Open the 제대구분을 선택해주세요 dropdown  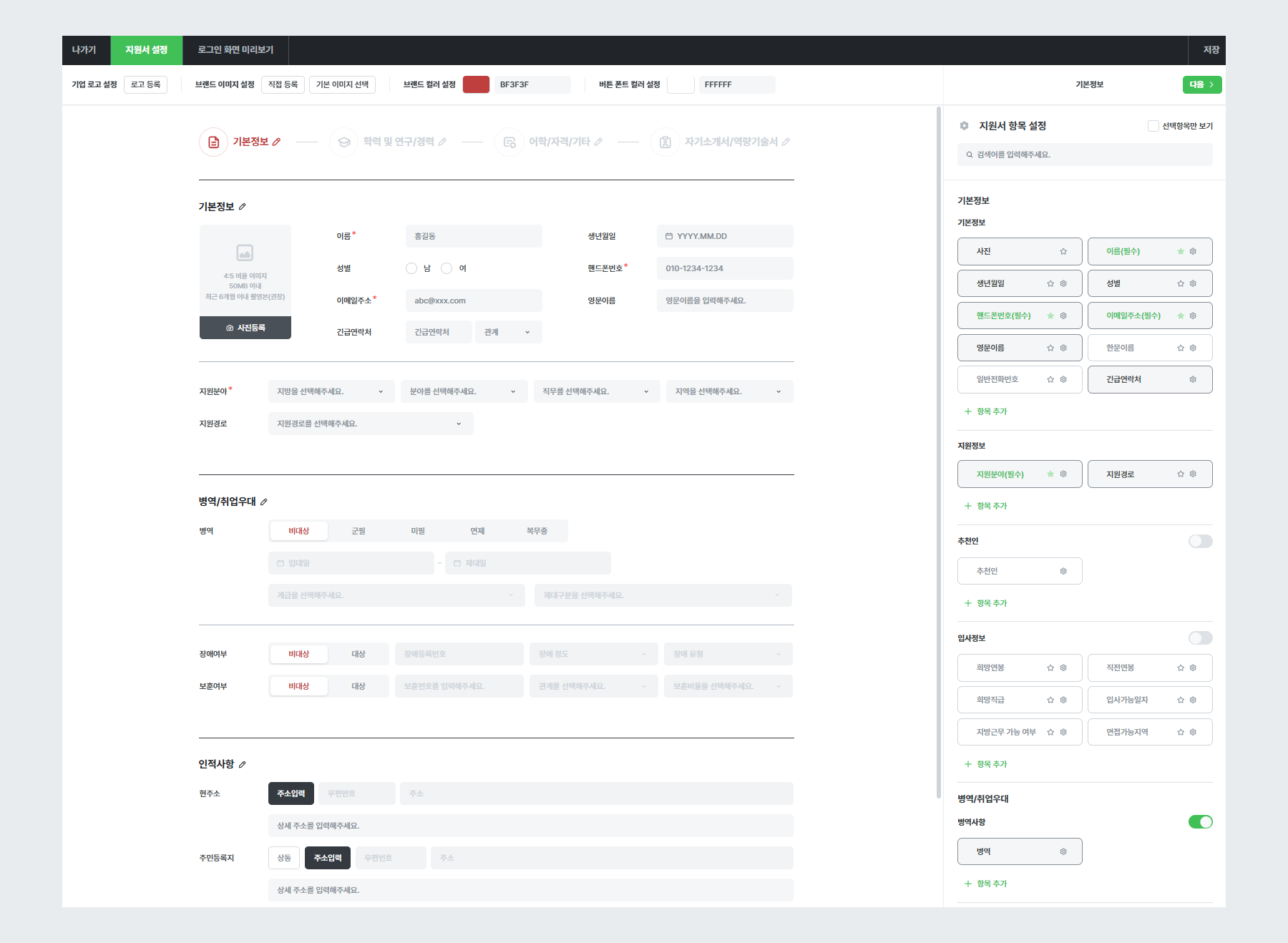tap(663, 595)
